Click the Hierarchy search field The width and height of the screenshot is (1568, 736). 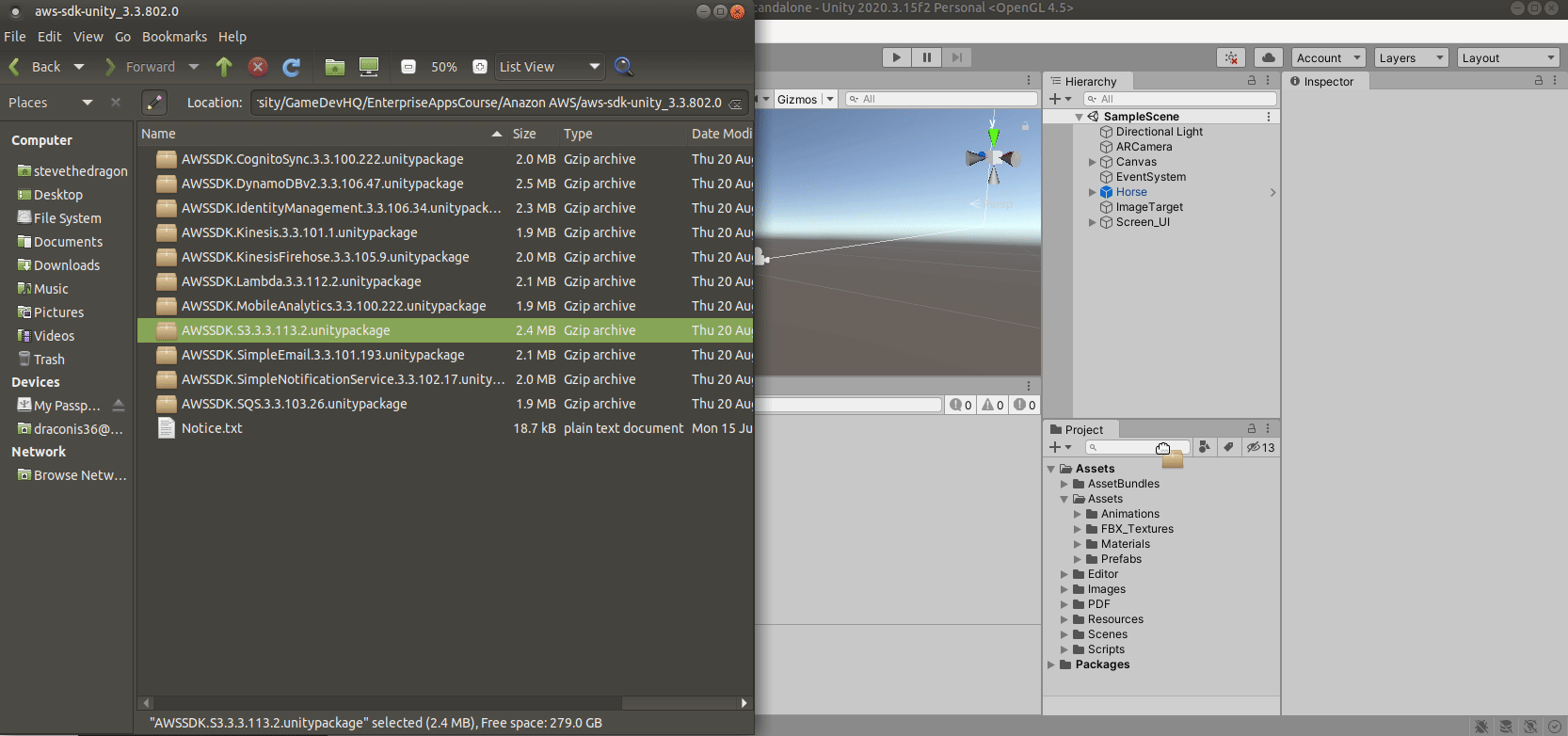pyautogui.click(x=1179, y=99)
